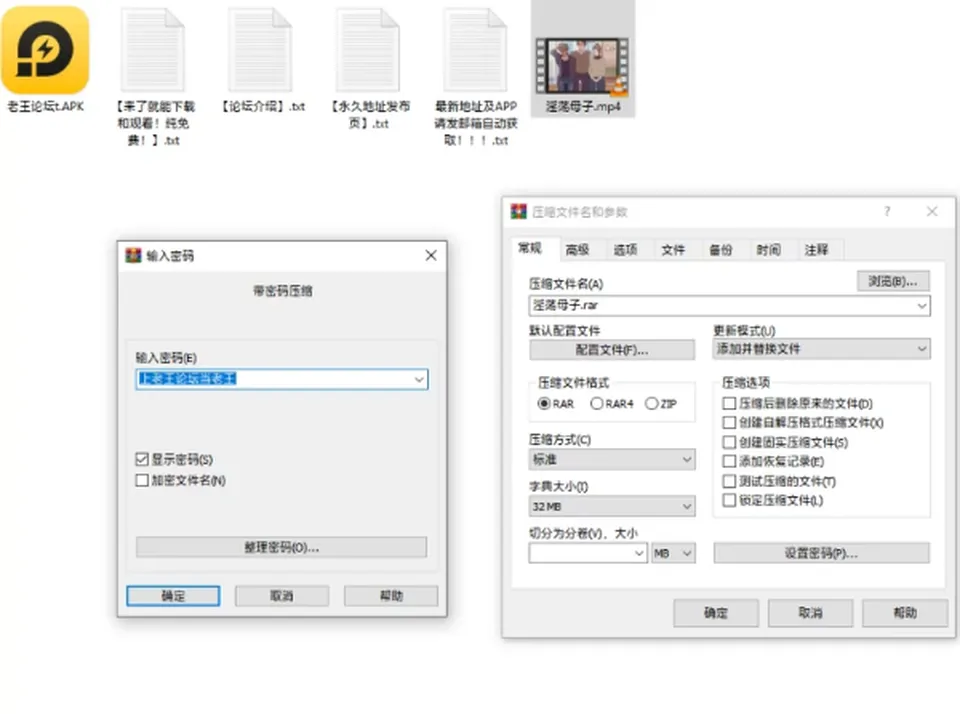
Task: Click the 浏览 browse button
Action: tap(893, 281)
